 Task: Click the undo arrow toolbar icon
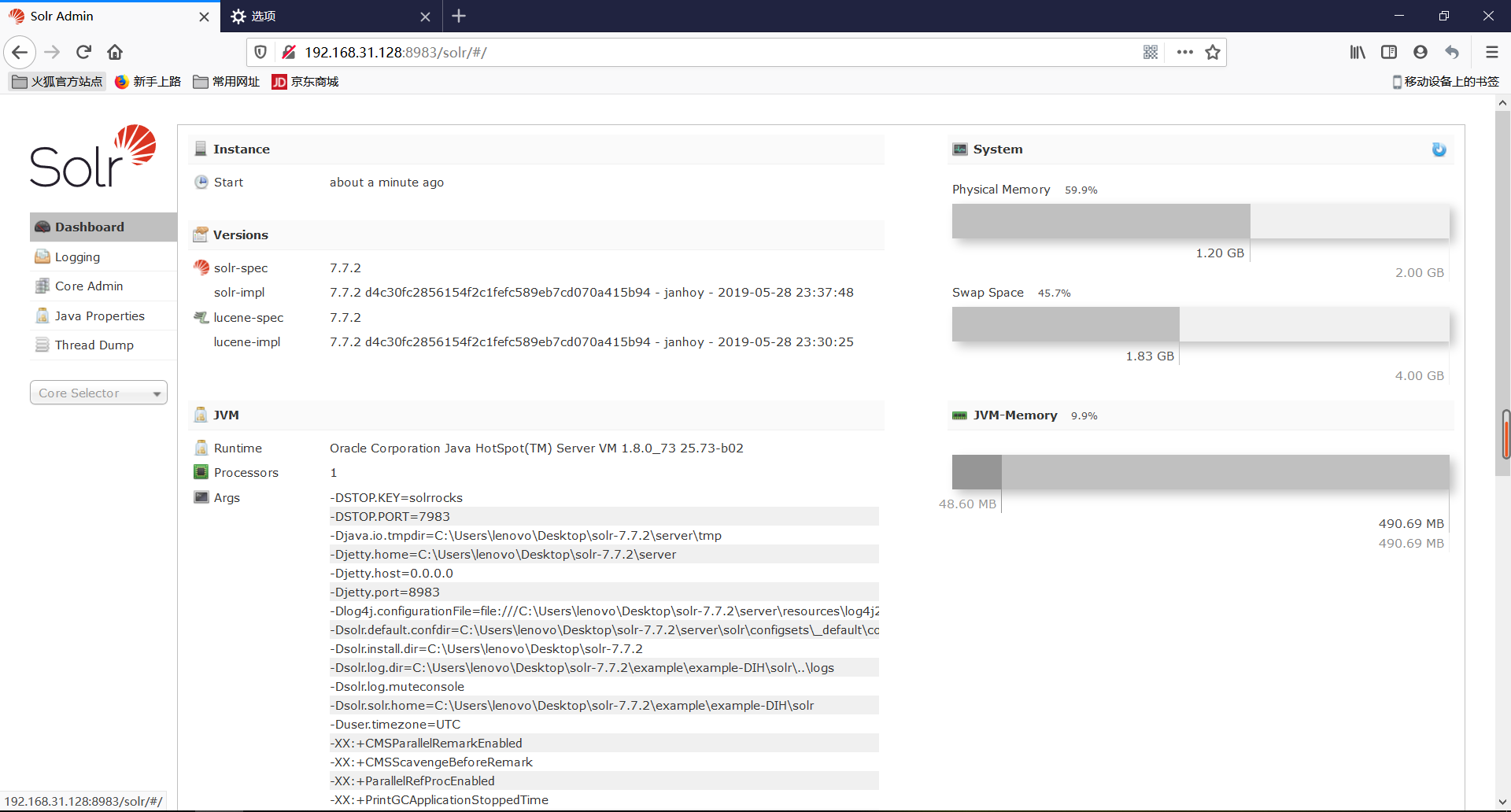tap(1452, 52)
